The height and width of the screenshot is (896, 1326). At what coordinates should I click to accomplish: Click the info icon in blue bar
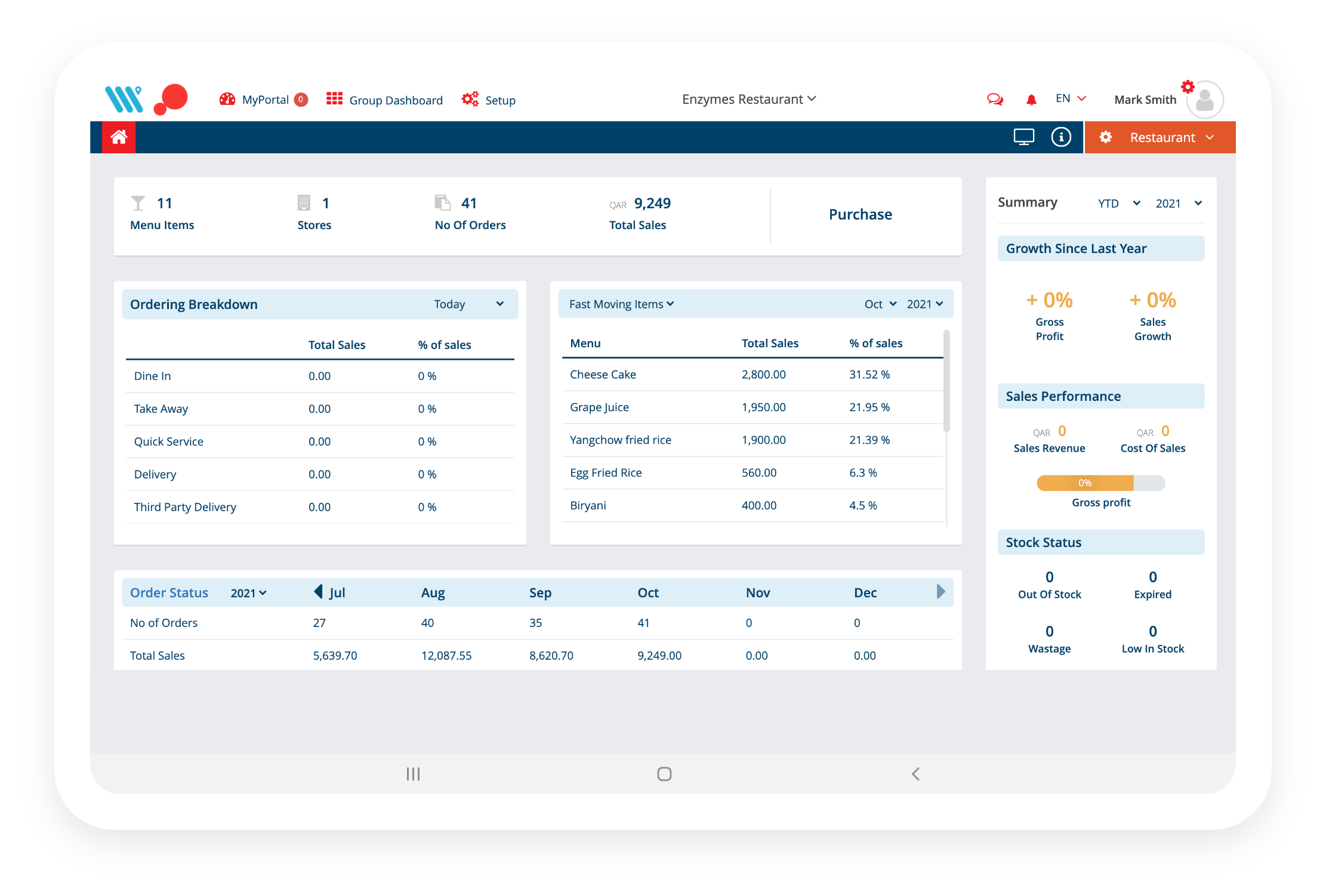(1061, 137)
